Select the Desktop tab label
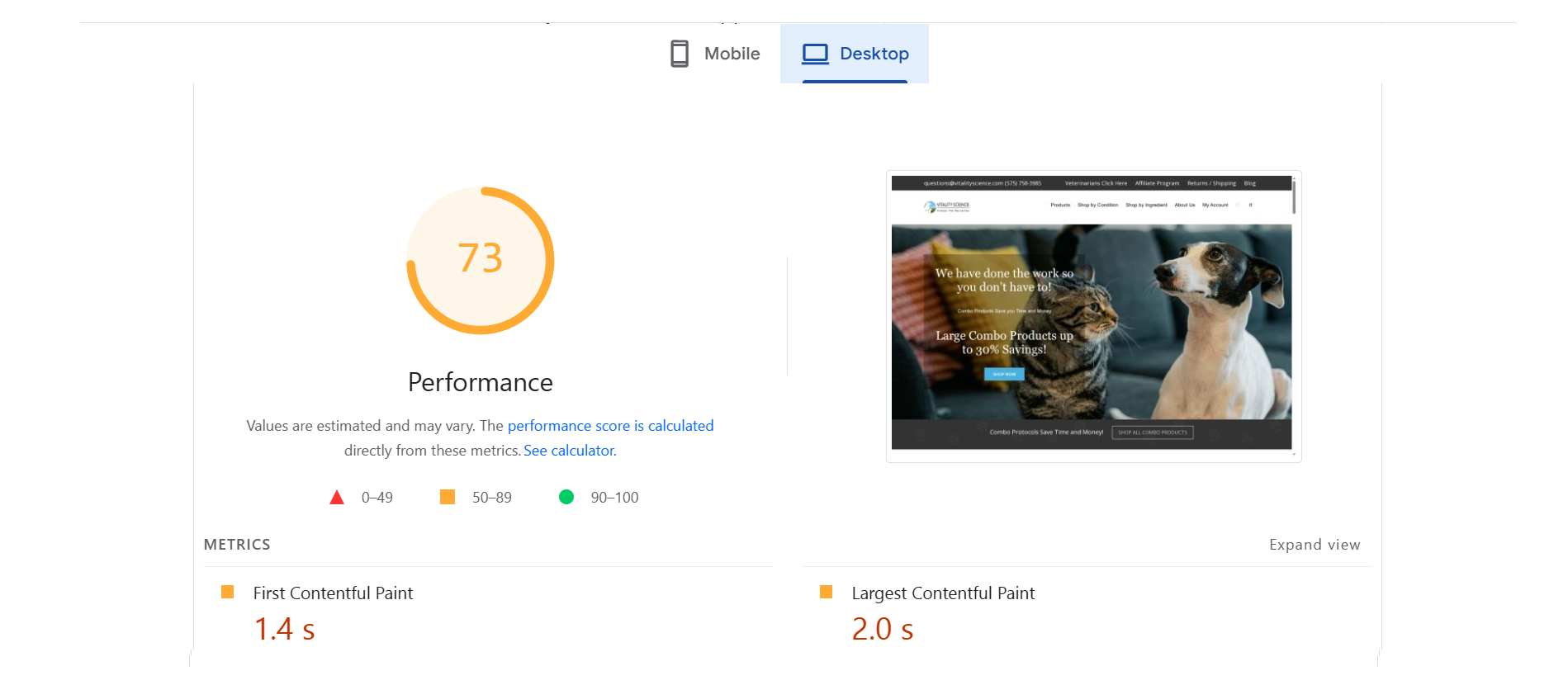 pyautogui.click(x=874, y=54)
